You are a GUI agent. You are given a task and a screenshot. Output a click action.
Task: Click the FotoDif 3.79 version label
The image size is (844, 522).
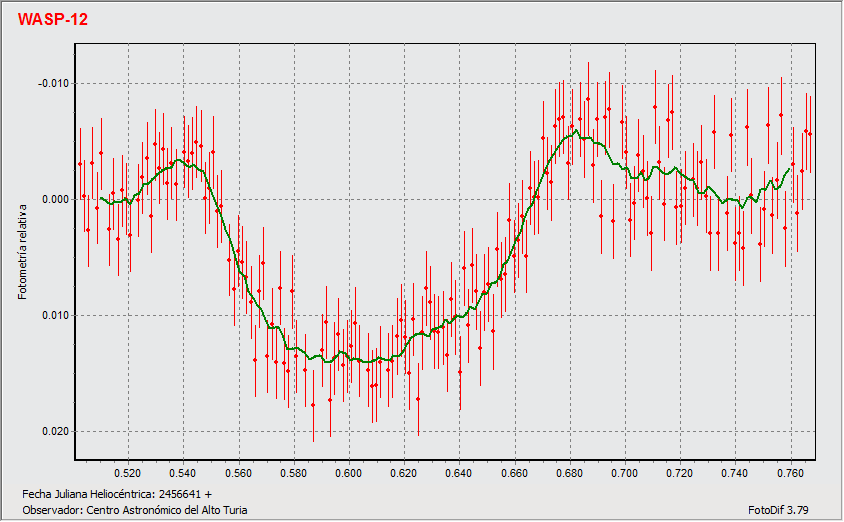[787, 510]
